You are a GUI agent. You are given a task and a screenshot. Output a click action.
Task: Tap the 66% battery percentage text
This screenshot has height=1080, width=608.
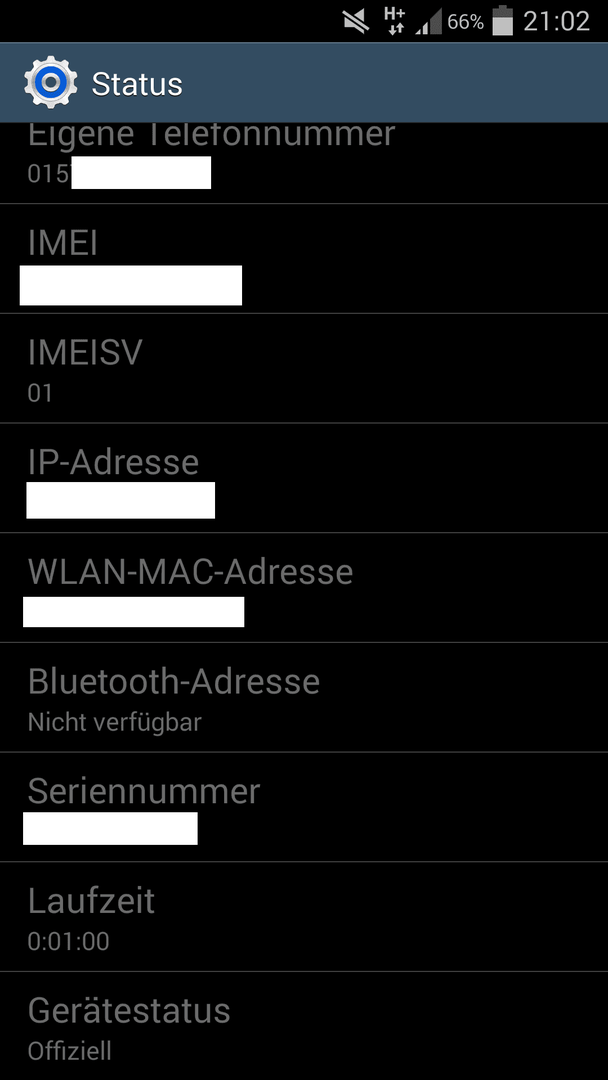(466, 22)
